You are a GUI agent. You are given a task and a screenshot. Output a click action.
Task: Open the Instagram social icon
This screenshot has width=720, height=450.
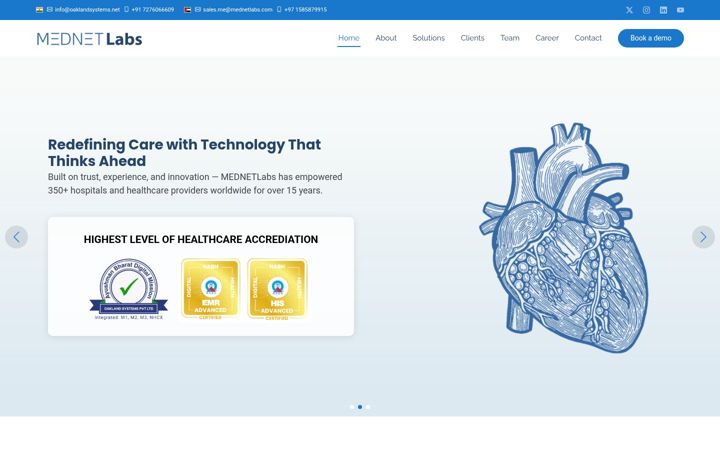click(646, 10)
